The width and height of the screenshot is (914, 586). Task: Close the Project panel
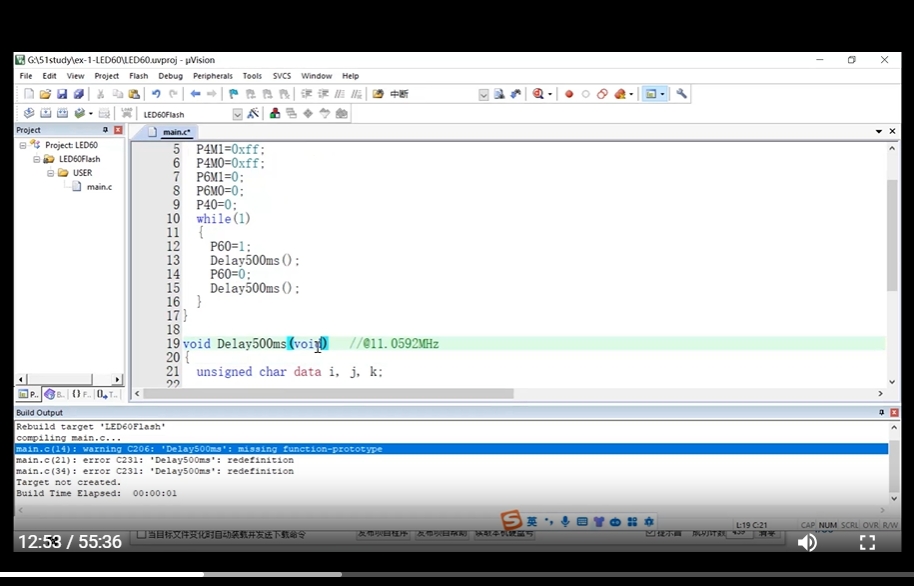[118, 130]
